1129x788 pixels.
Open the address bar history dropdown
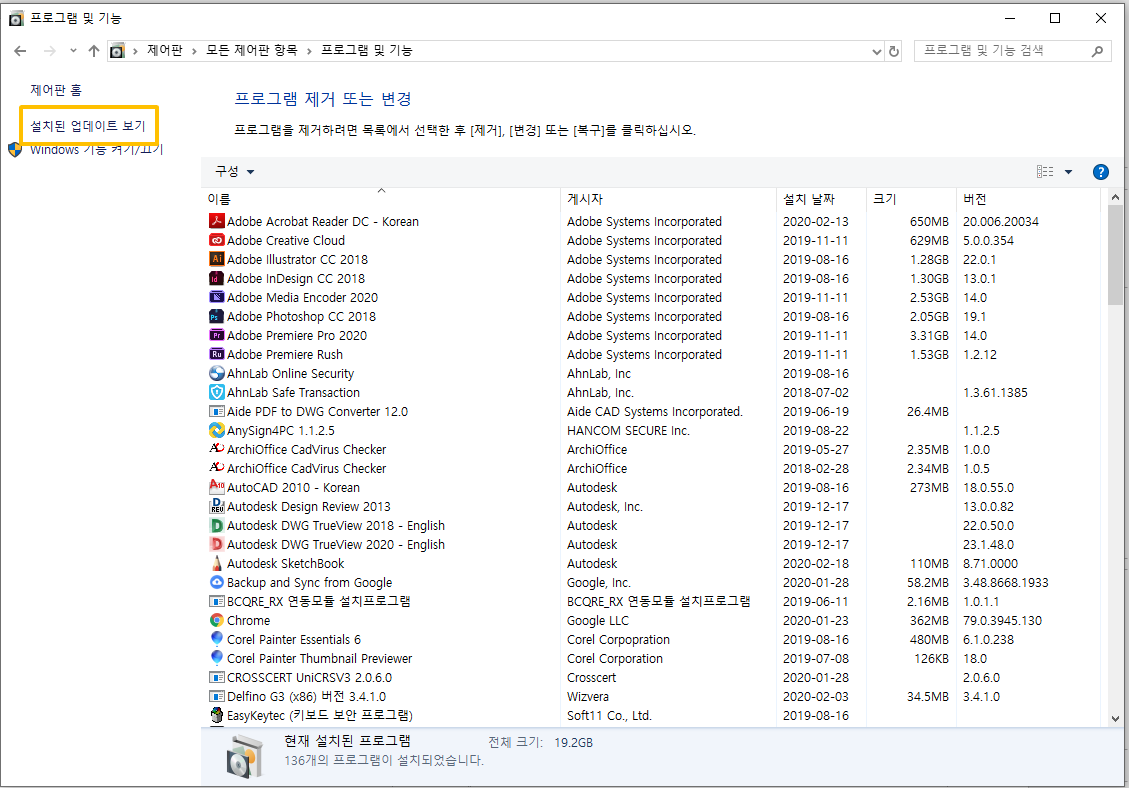[x=876, y=51]
